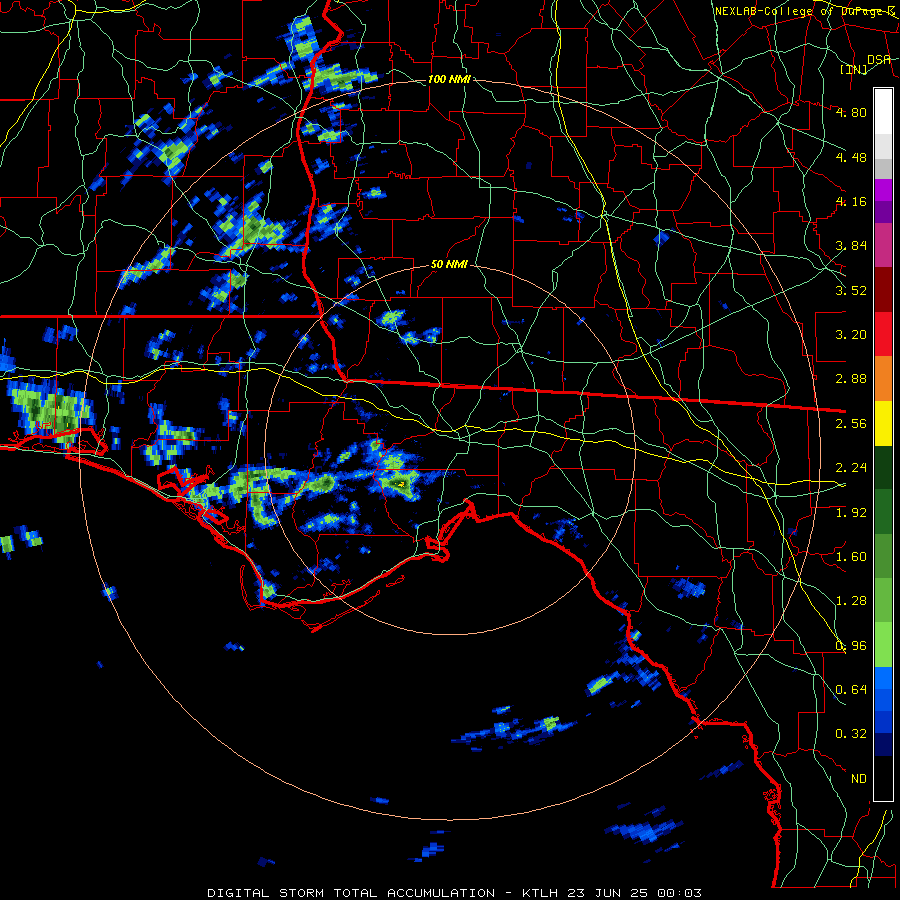The height and width of the screenshot is (900, 900).
Task: Click the "NEXLAB-College of DuPage" credit text
Action: (x=801, y=11)
